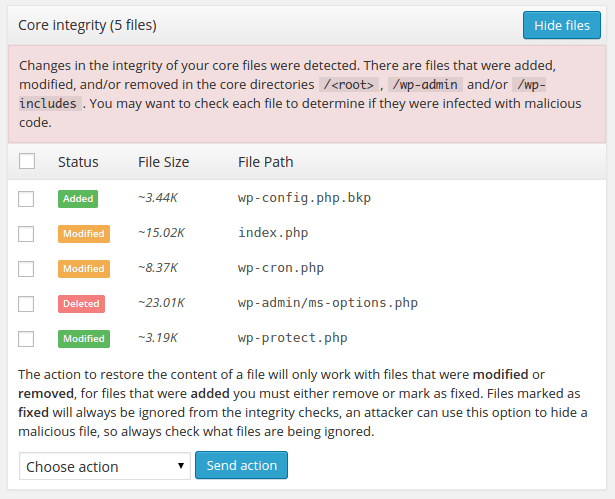Click the wp-config.php.bkp file path
The width and height of the screenshot is (615, 499).
tap(304, 198)
